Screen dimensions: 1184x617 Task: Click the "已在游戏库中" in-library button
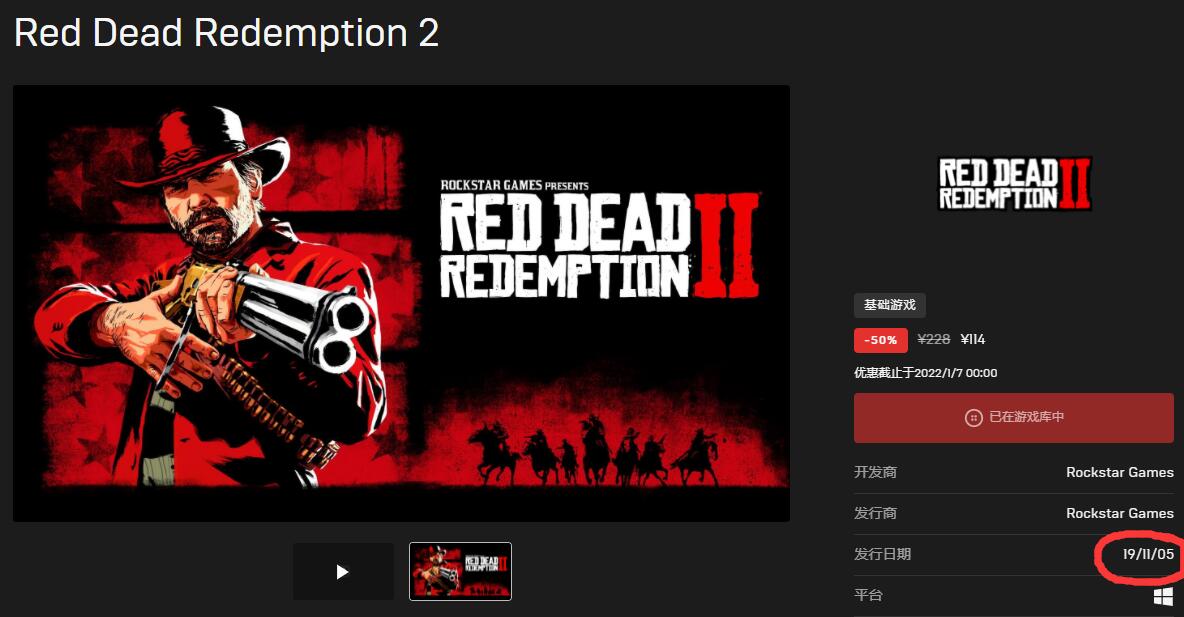[1013, 418]
